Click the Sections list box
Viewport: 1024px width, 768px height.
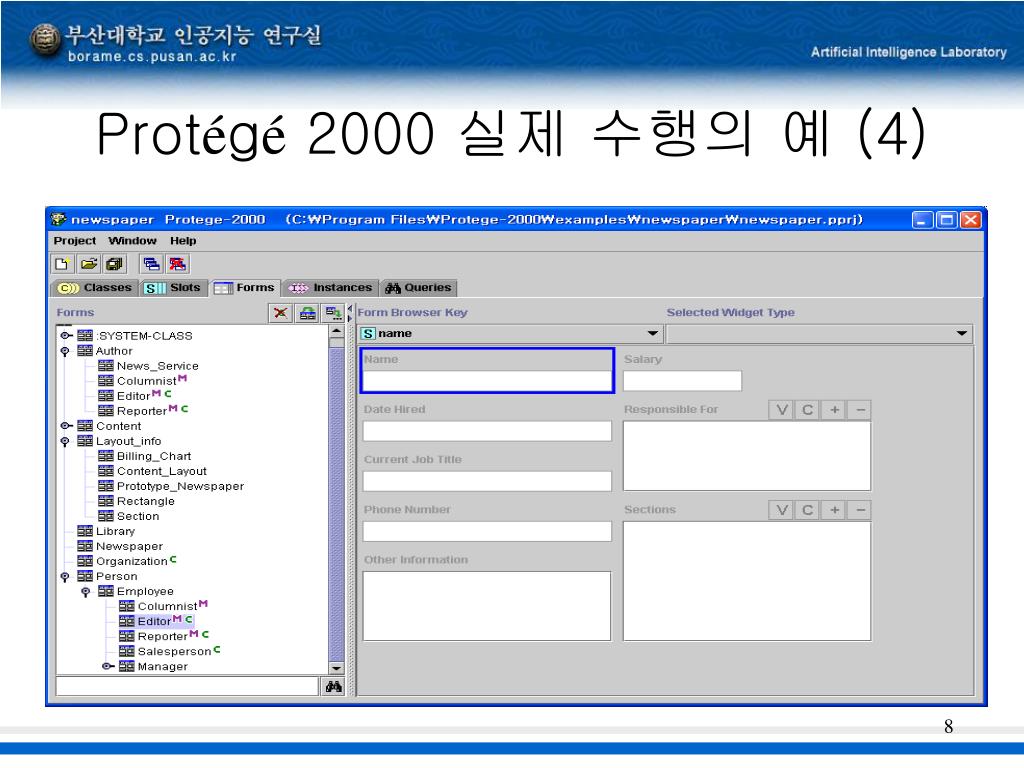point(747,581)
